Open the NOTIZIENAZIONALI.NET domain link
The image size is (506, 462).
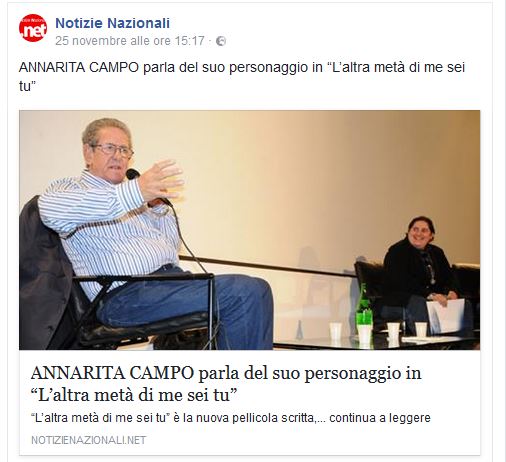[89, 440]
